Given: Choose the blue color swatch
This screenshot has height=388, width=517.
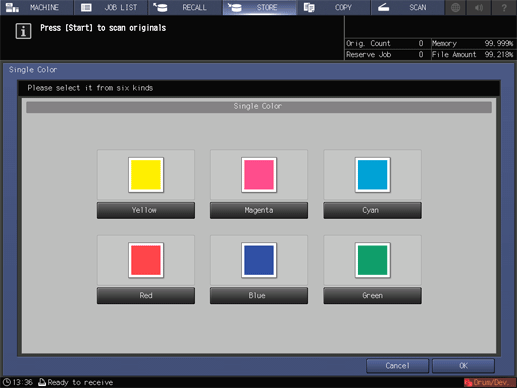Looking at the screenshot, I should click(259, 260).
